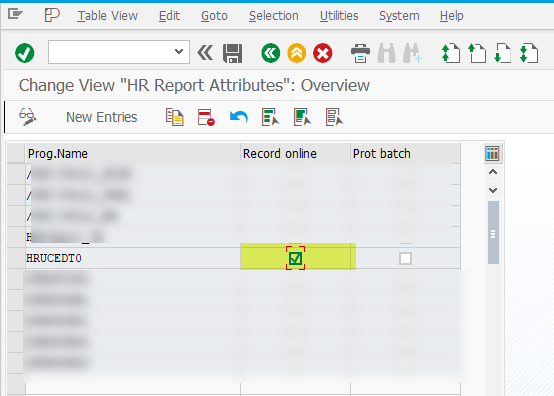Save changes with the floppy disk icon
Screen dimensions: 554x396
(232, 53)
